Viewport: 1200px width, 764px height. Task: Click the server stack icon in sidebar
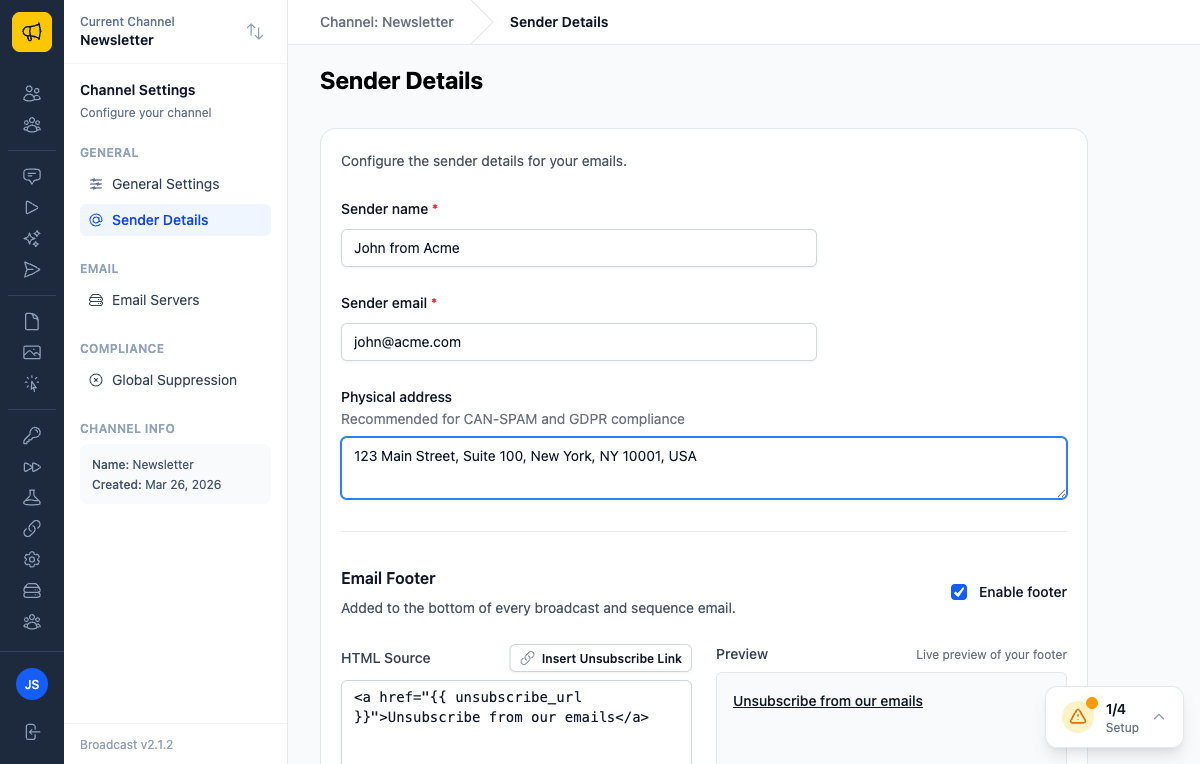(x=32, y=591)
